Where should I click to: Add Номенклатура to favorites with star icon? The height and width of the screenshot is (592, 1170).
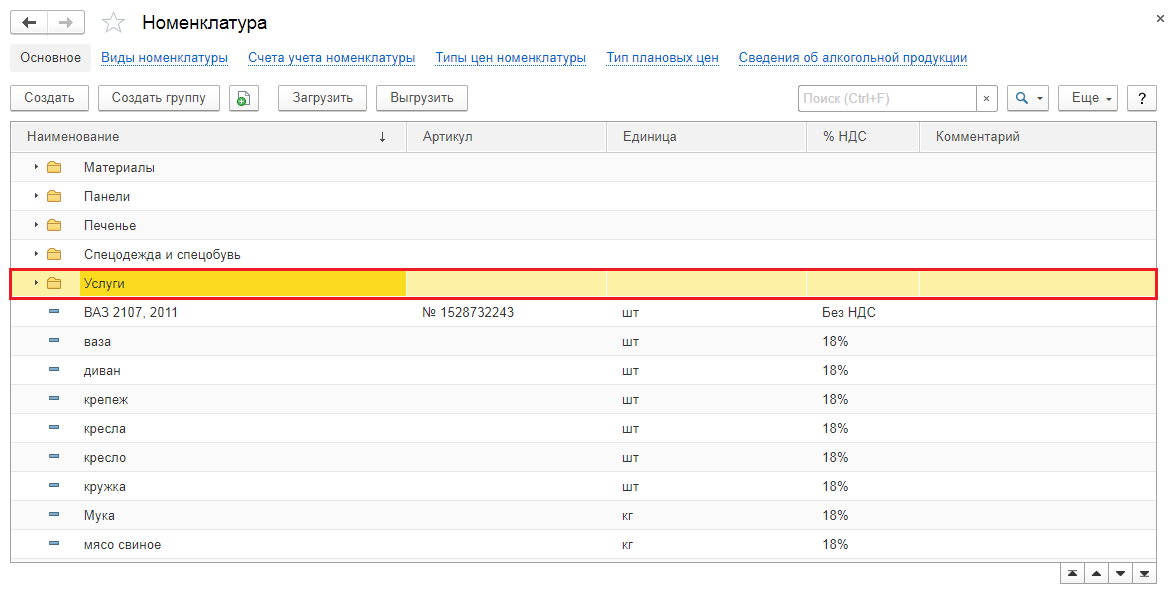(114, 23)
